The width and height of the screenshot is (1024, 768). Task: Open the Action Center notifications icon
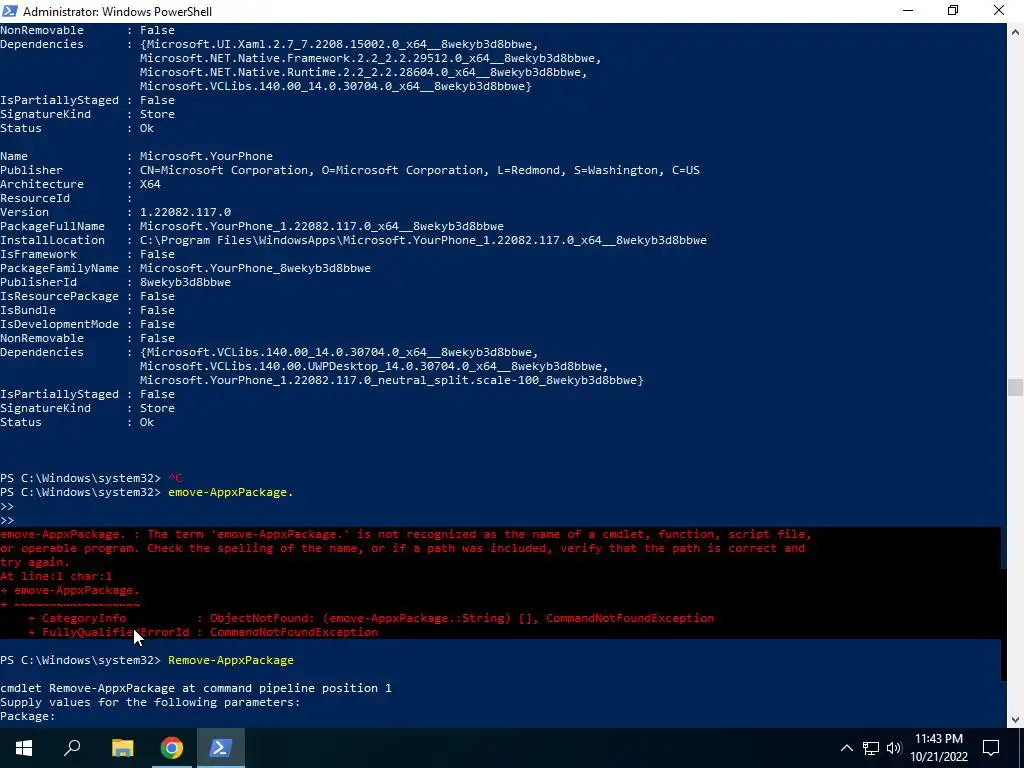[x=991, y=748]
